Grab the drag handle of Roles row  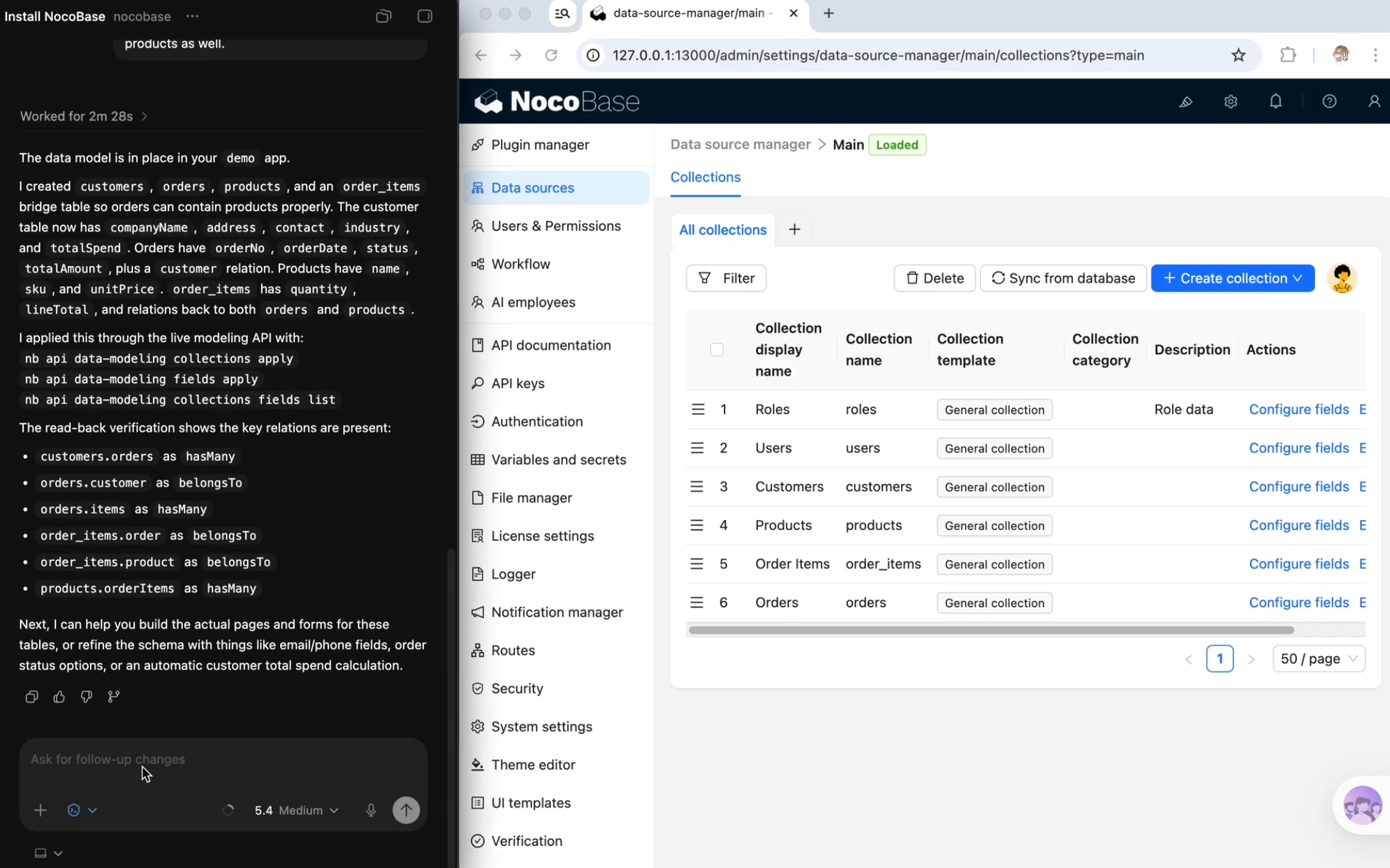pyautogui.click(x=697, y=409)
